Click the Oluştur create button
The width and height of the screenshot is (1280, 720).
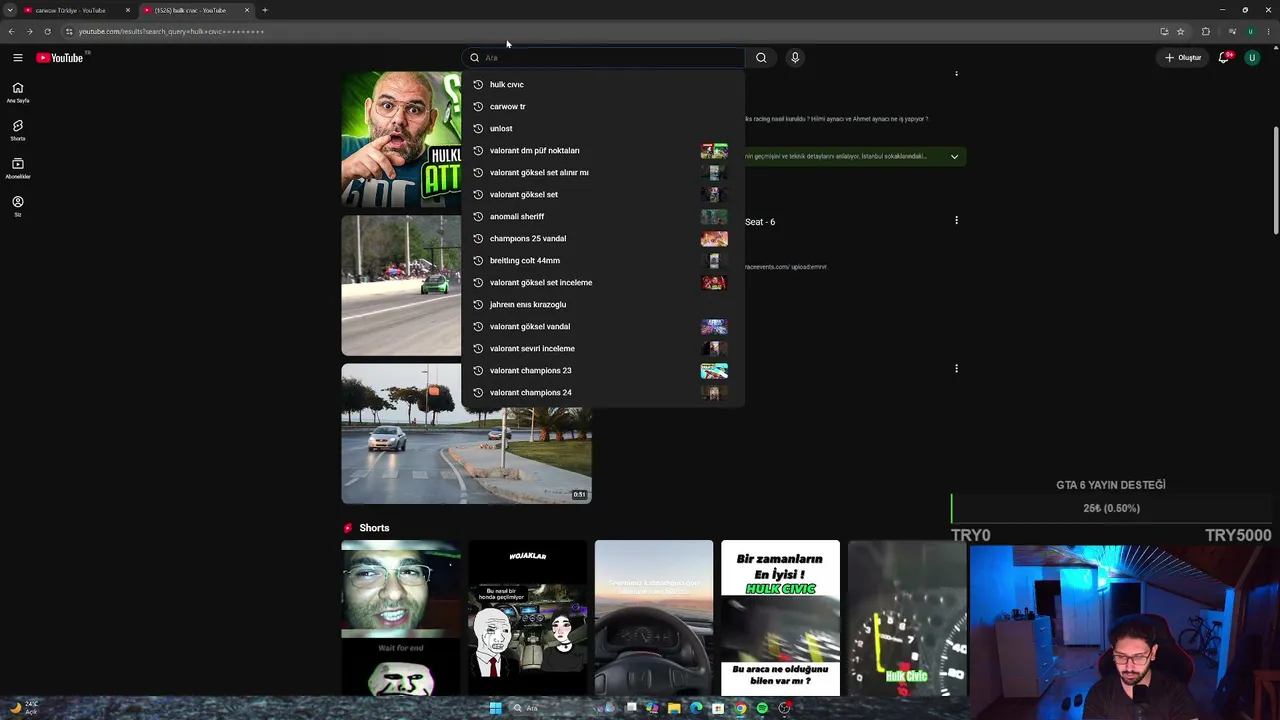(x=1183, y=58)
